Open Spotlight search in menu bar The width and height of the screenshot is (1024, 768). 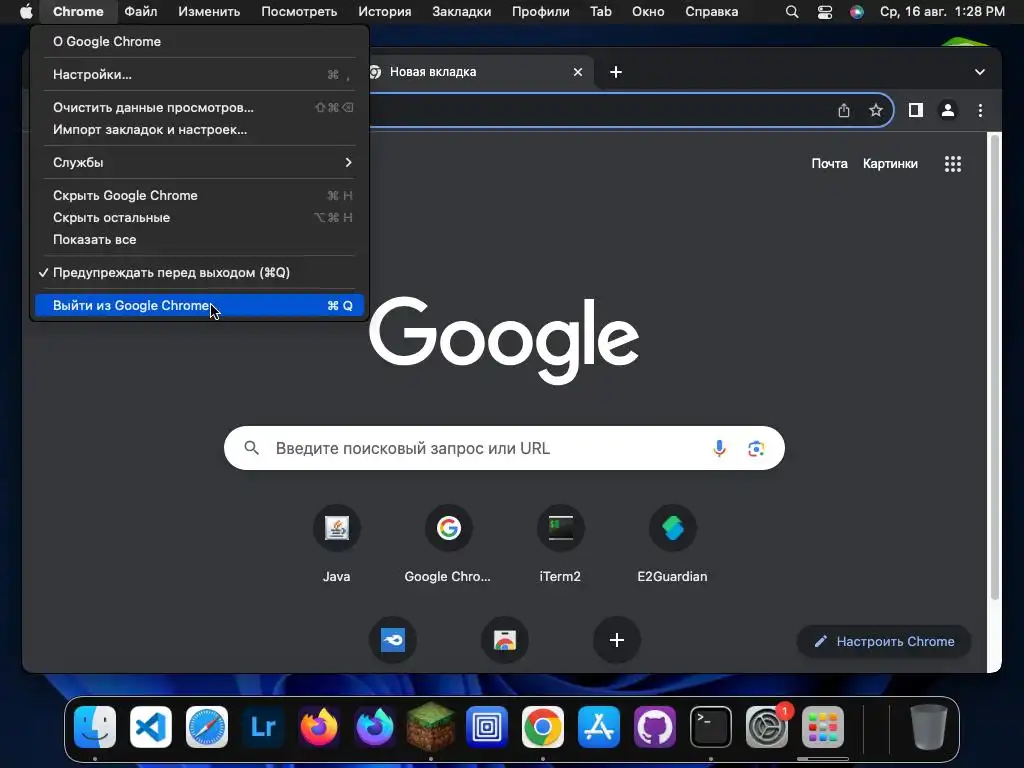pos(792,12)
